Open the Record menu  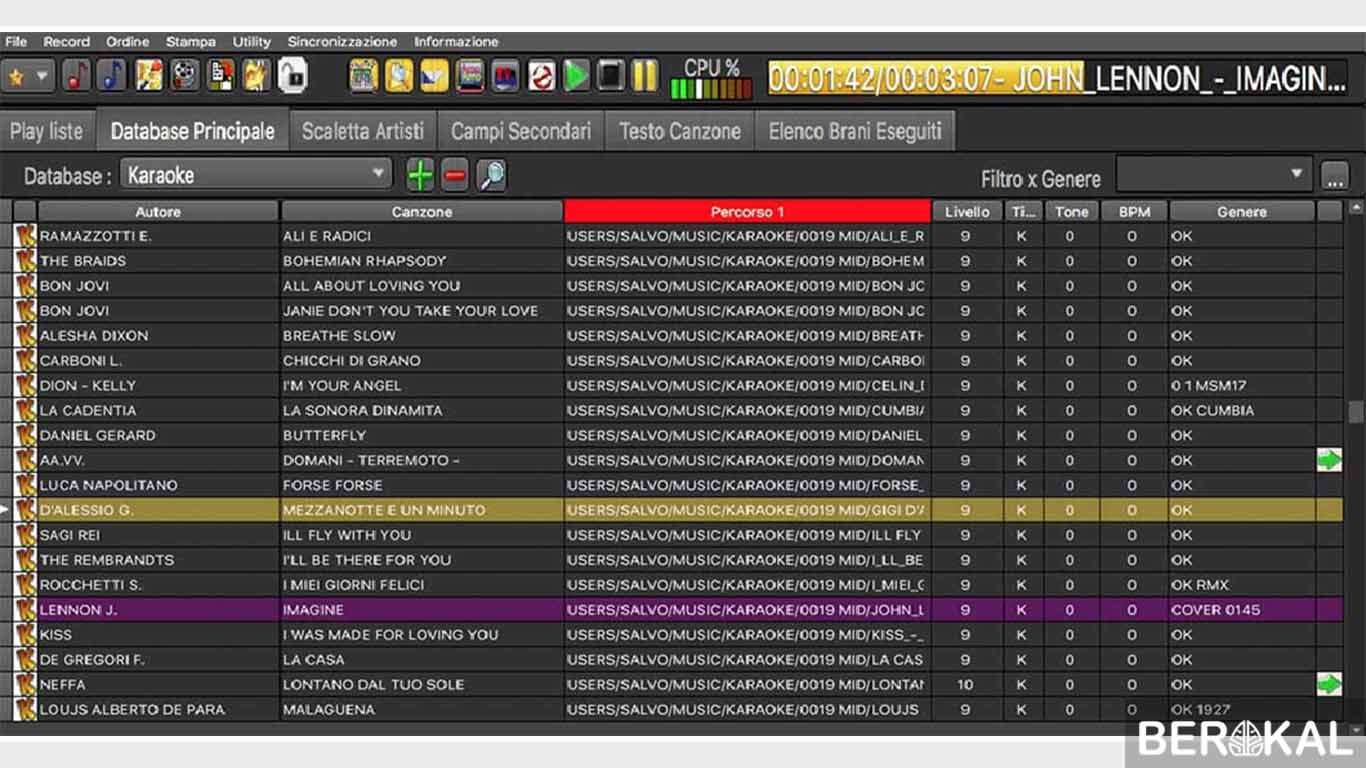click(67, 42)
